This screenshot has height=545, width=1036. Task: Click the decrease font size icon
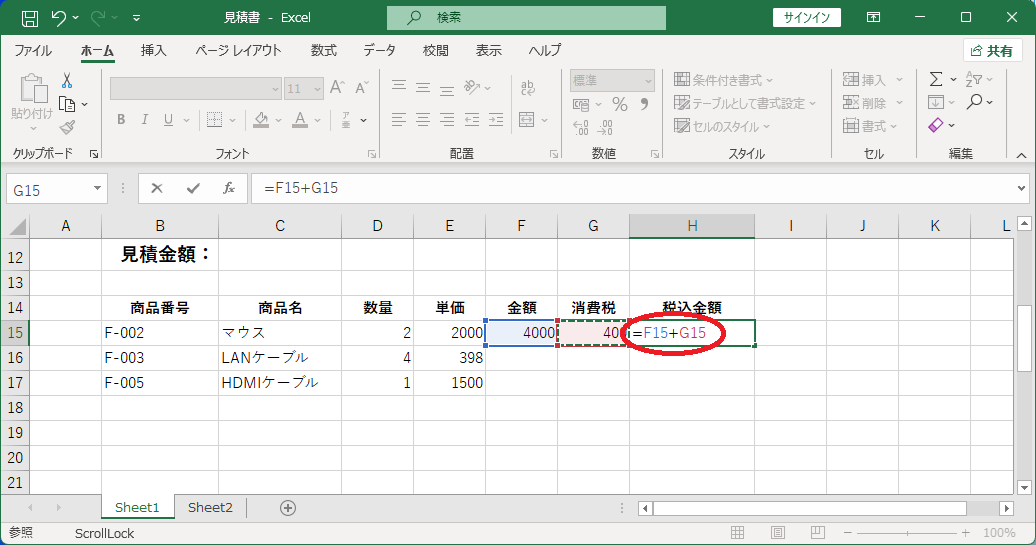[362, 88]
